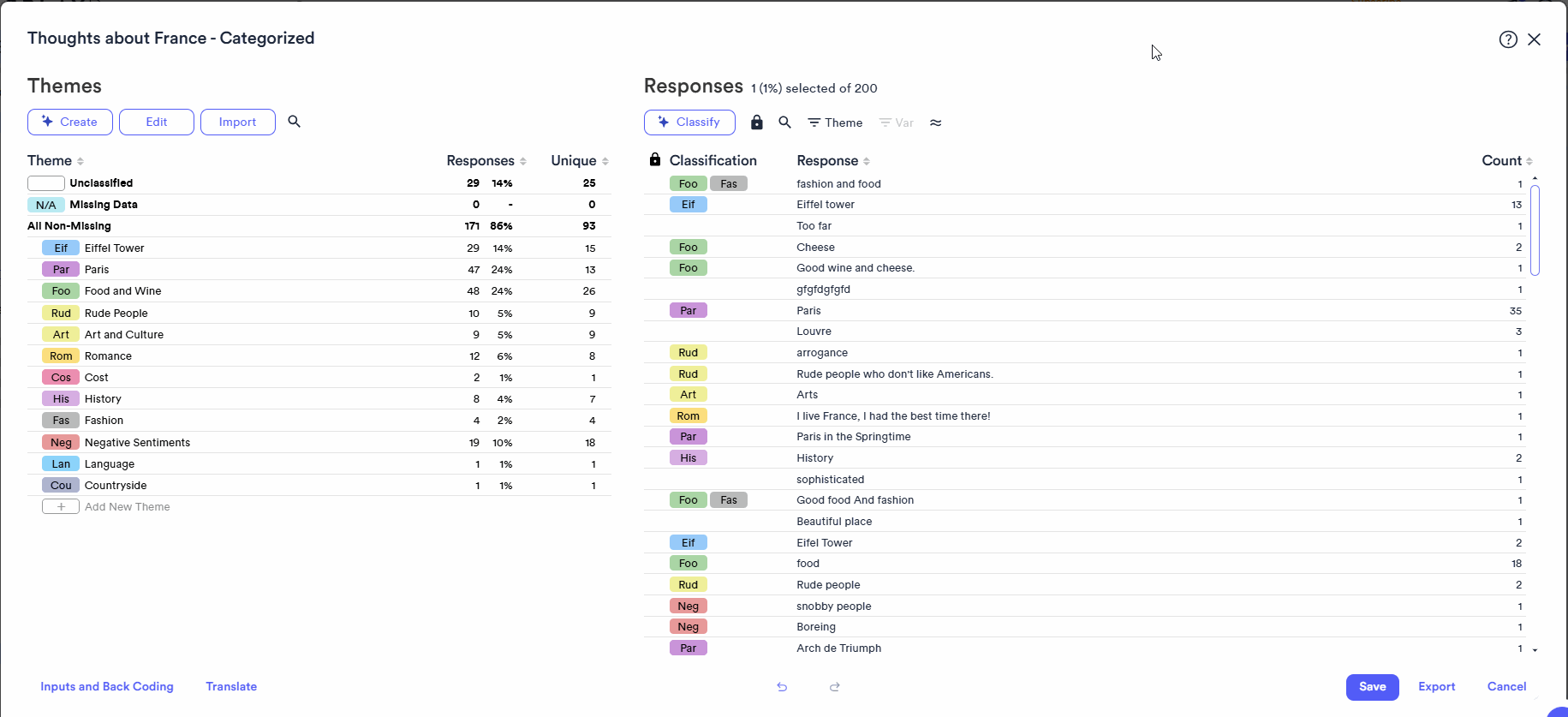Click the Par tag on 'Paris' response

pyautogui.click(x=689, y=311)
